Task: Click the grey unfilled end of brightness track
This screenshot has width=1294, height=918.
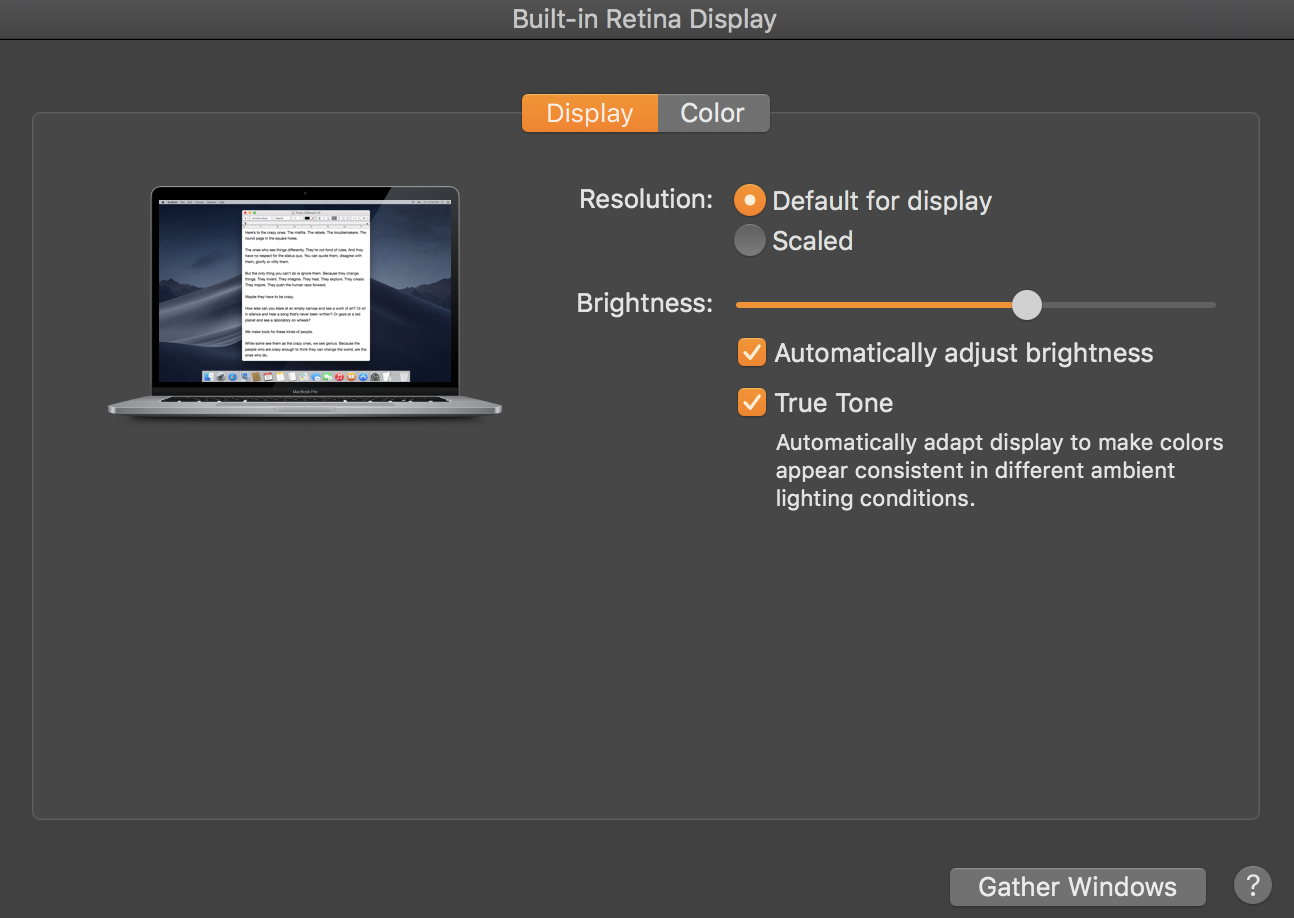Action: (1130, 305)
